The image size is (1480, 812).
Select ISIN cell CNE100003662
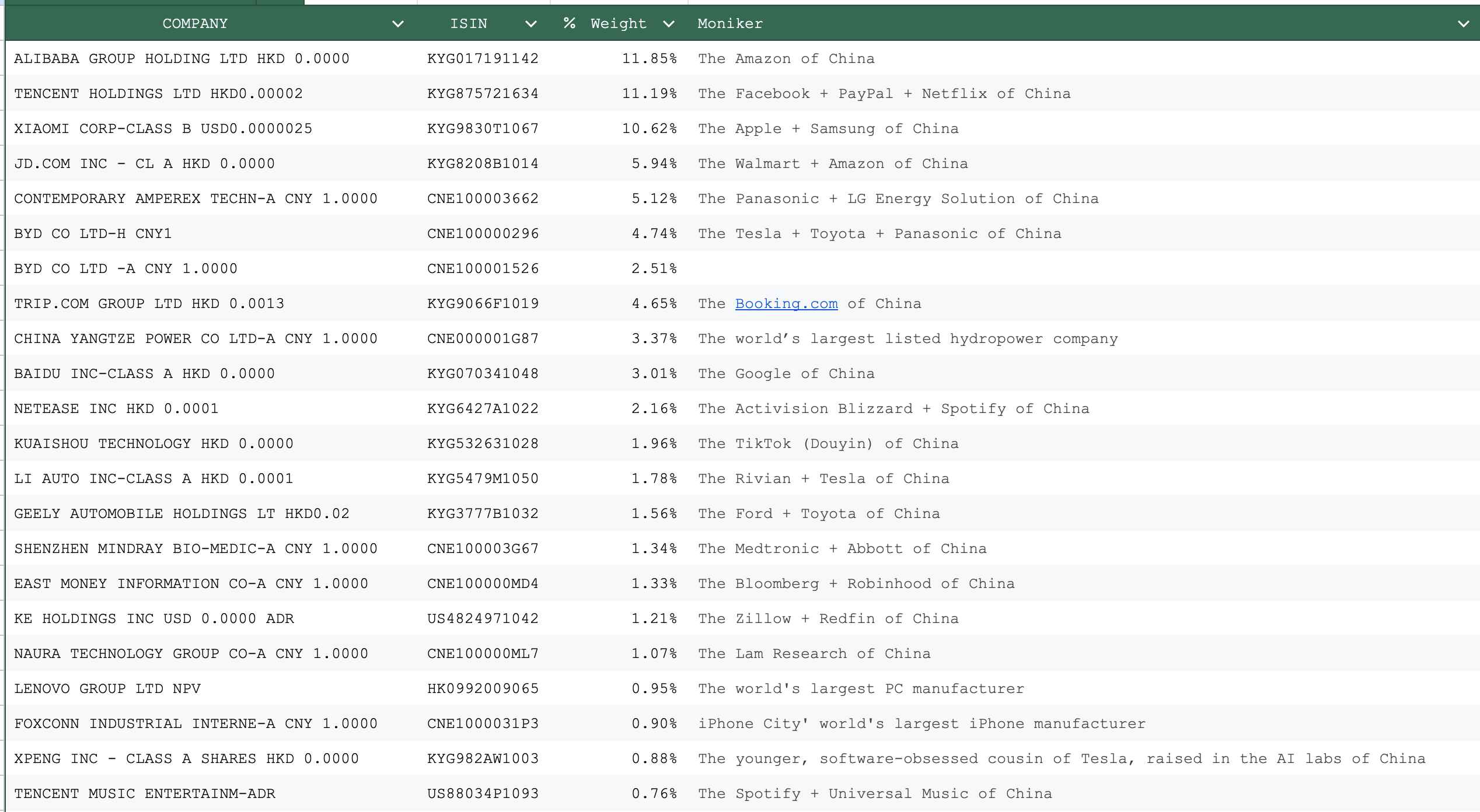[483, 198]
